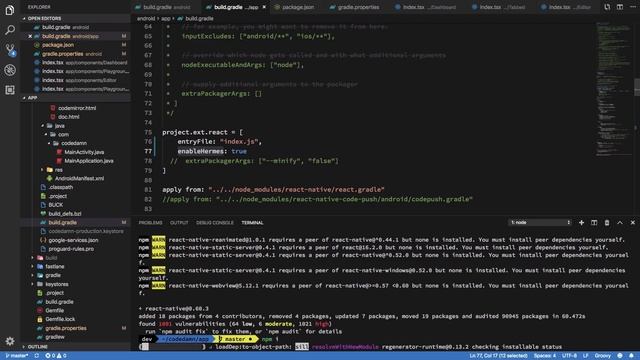Screen dimensions: 640x360
Task: Close build.gradle android/app in Open Editors
Action: [x=30, y=36]
